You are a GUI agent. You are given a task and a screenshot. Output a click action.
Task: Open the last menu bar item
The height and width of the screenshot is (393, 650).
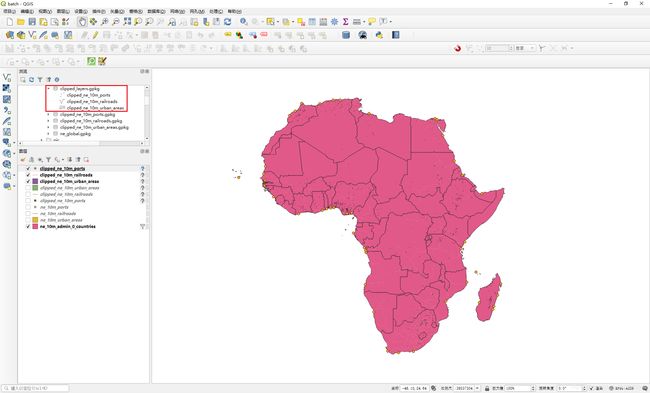(x=235, y=11)
